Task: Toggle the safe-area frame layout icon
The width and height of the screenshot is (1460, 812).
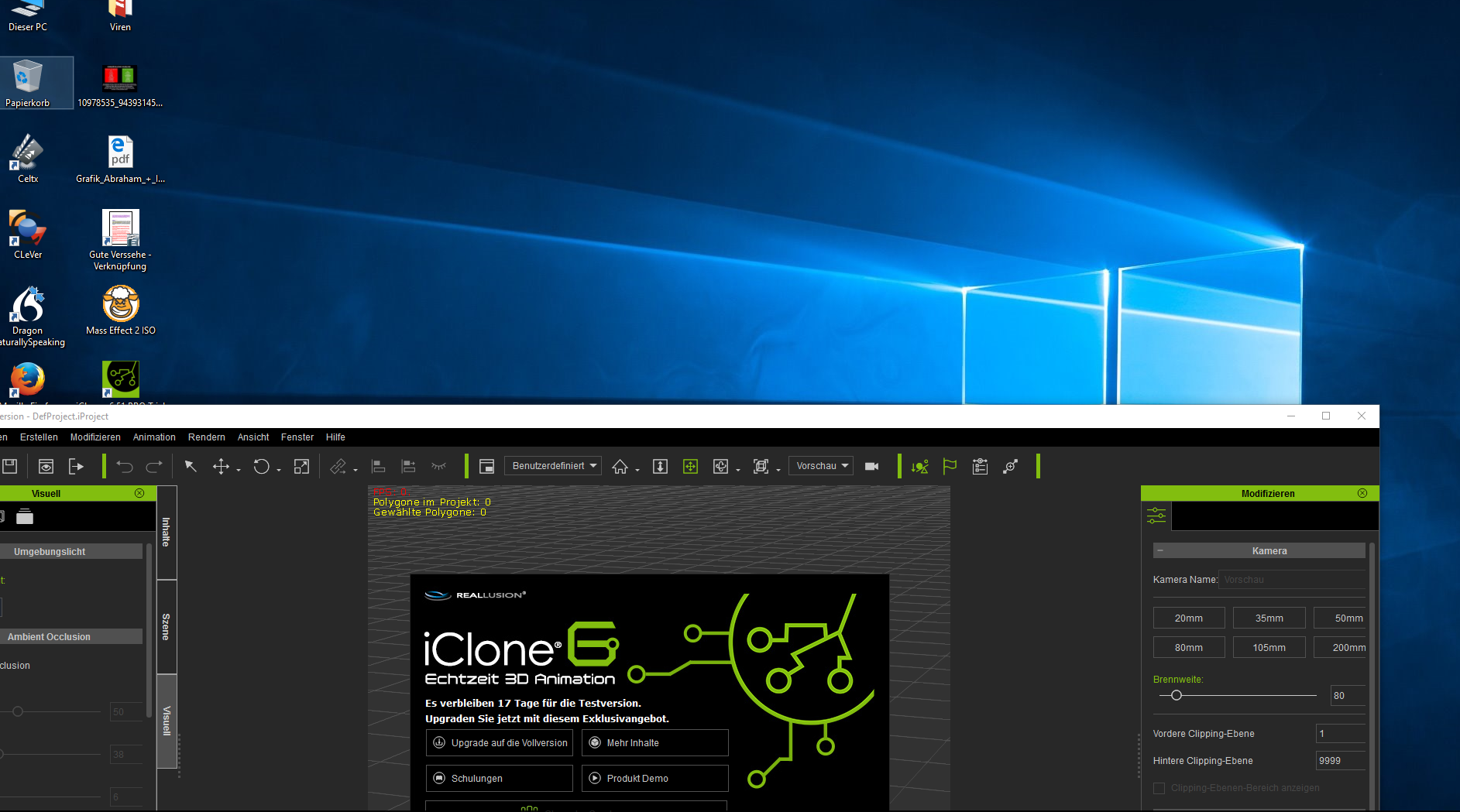Action: pos(486,466)
